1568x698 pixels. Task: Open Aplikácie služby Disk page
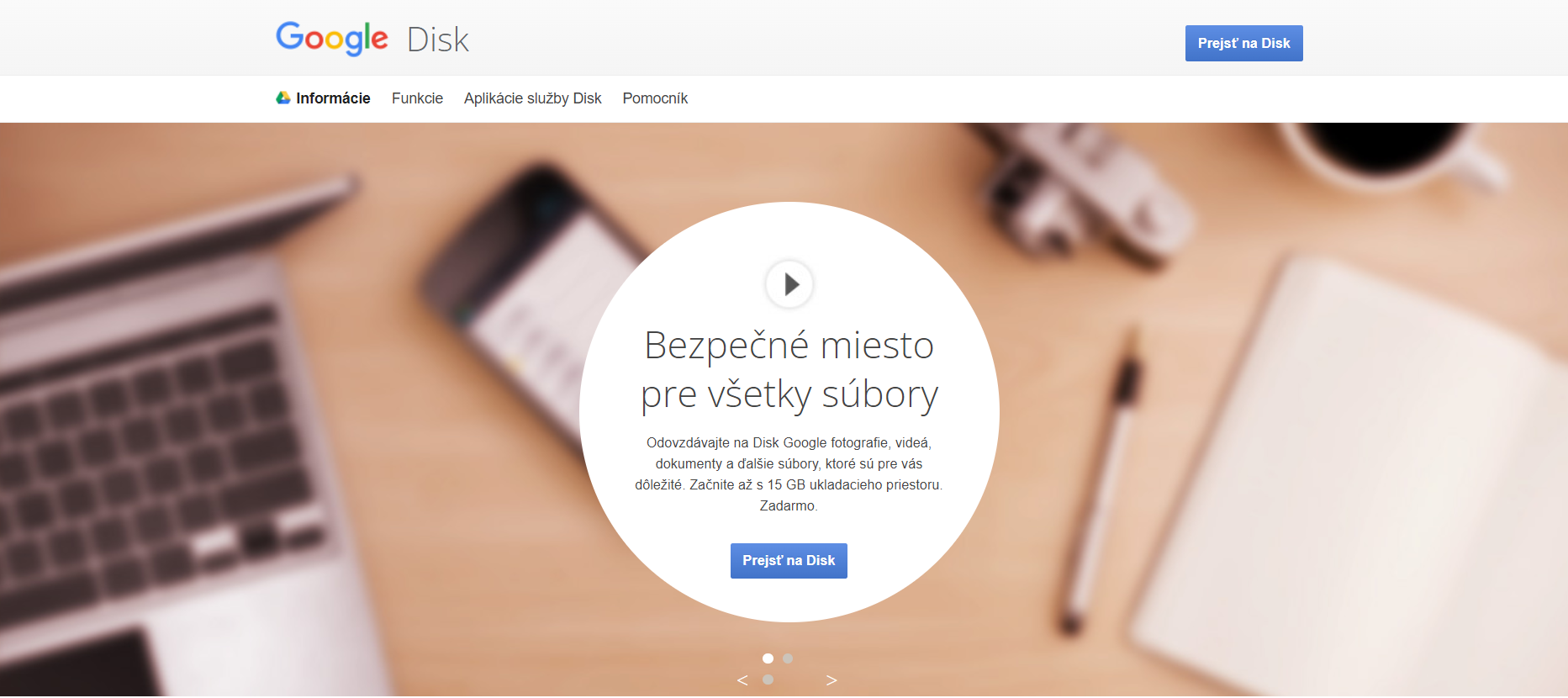pos(533,98)
